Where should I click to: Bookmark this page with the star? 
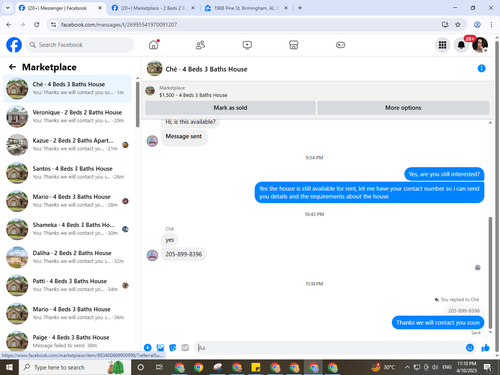[x=458, y=25]
